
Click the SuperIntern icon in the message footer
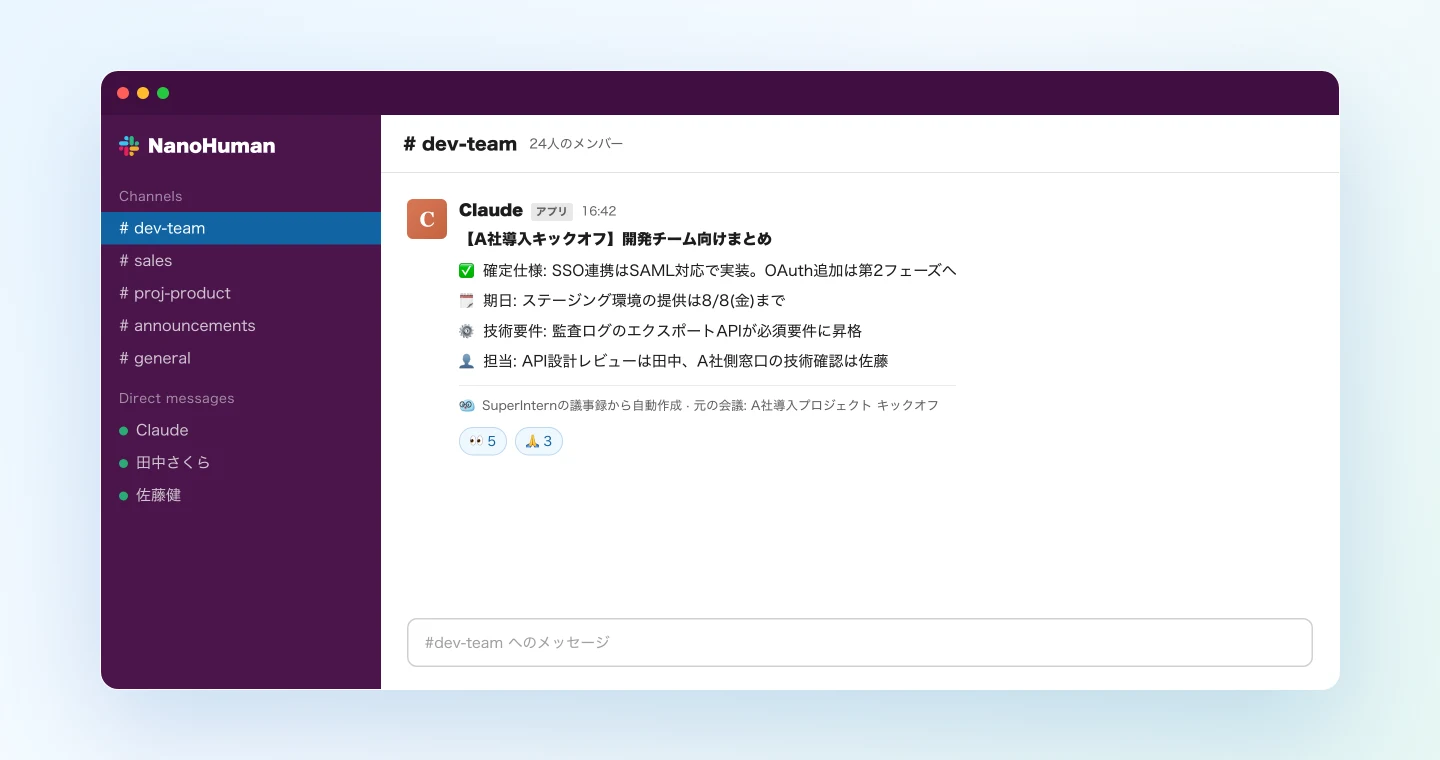click(467, 405)
